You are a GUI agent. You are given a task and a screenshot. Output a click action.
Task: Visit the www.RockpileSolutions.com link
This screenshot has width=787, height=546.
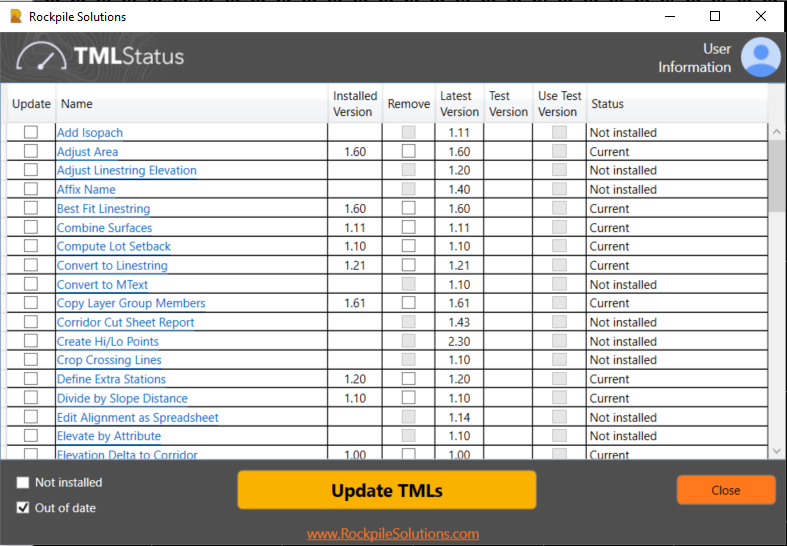coord(393,533)
